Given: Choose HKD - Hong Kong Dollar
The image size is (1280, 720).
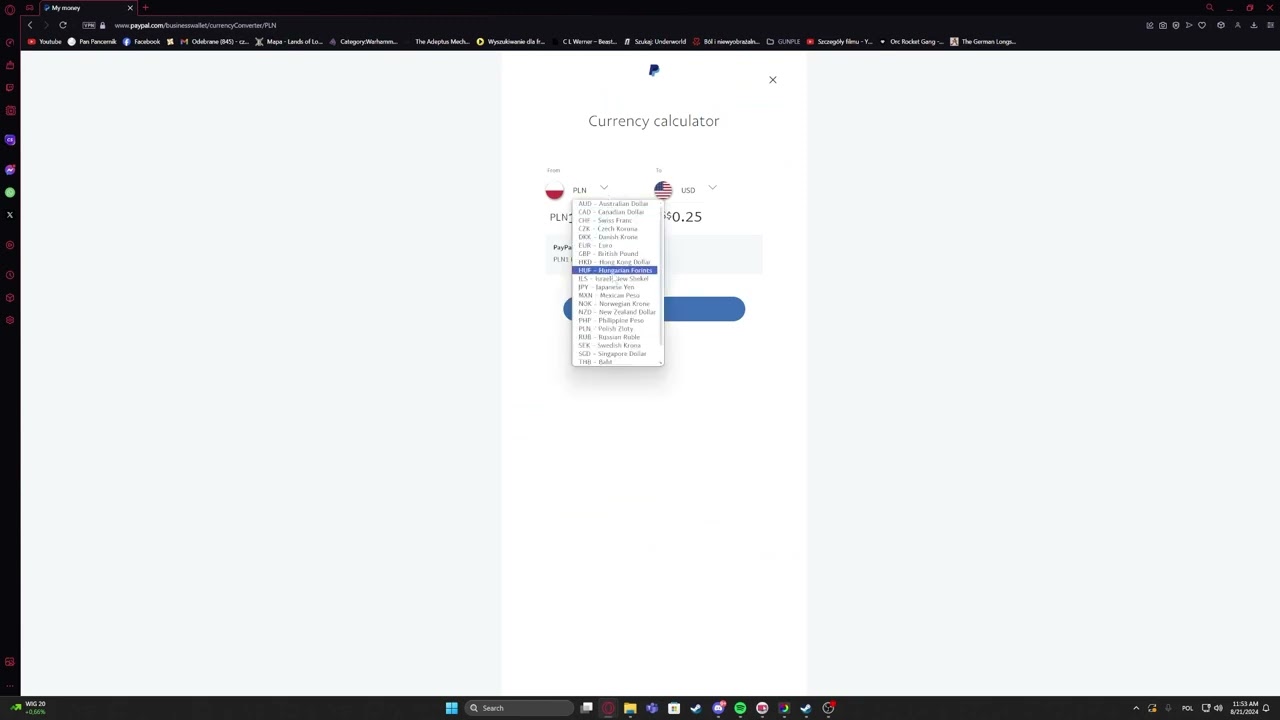Looking at the screenshot, I should (x=614, y=262).
